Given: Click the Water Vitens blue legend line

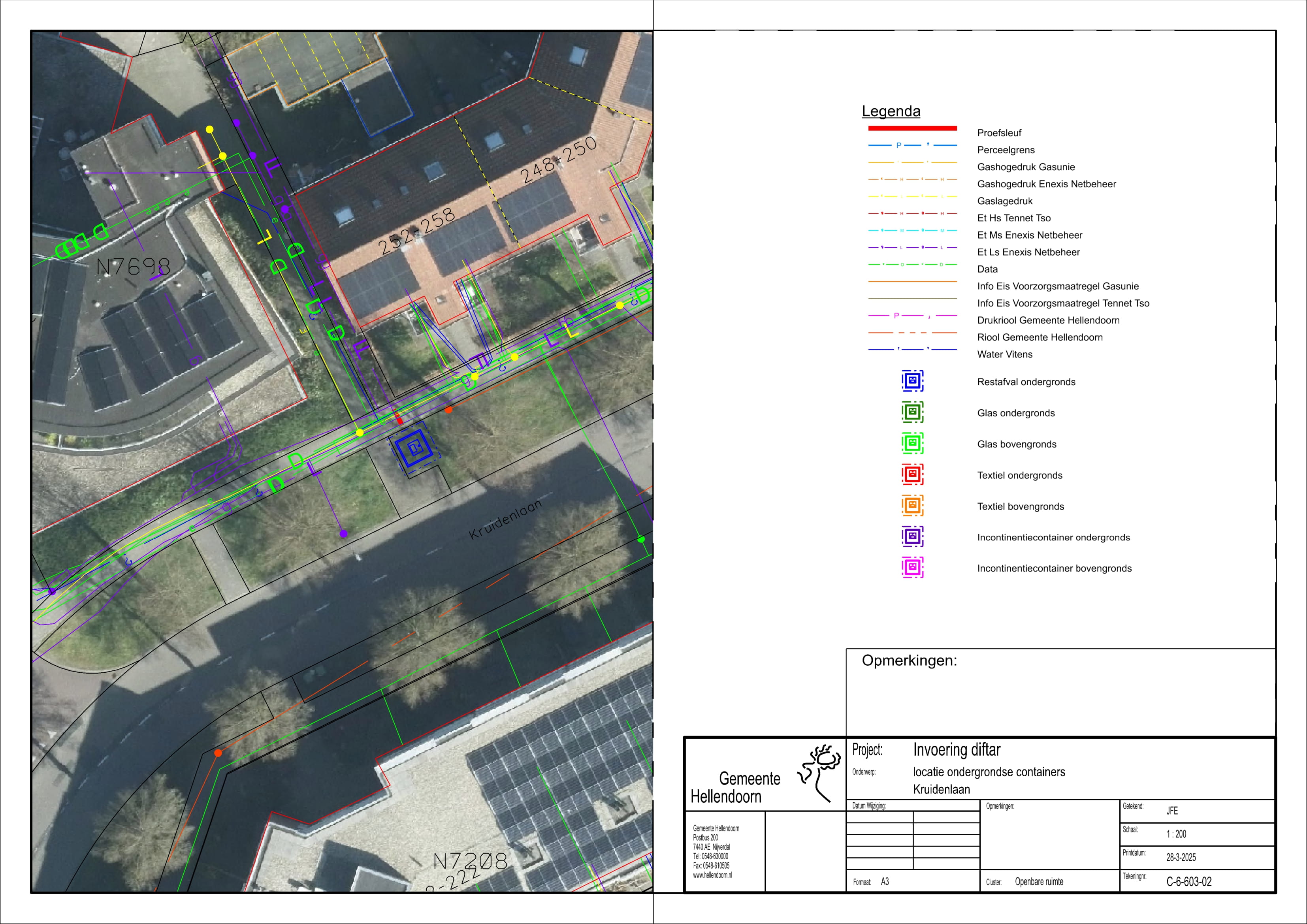Looking at the screenshot, I should (x=912, y=350).
